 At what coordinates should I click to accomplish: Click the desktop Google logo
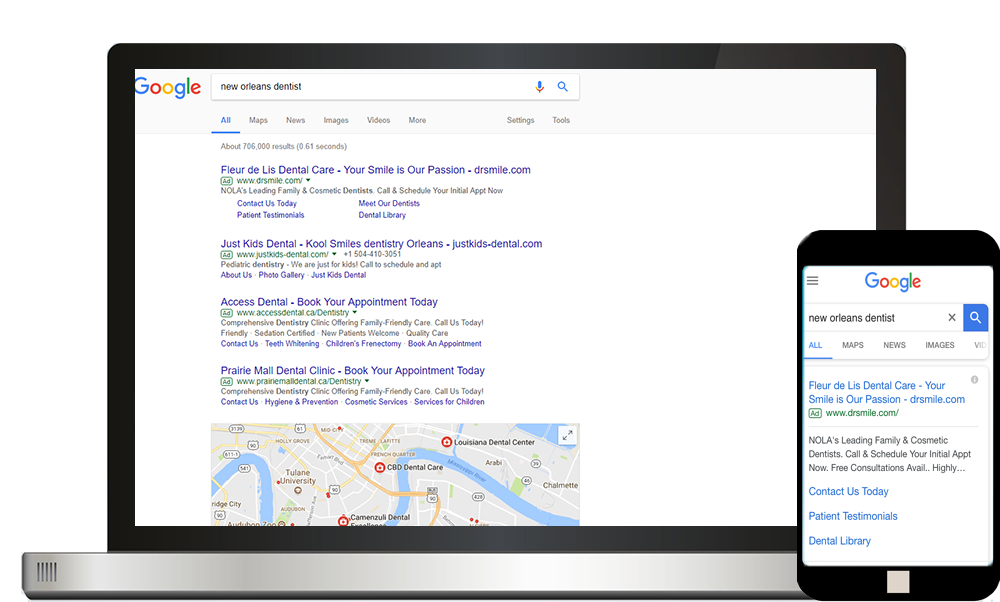tap(168, 87)
